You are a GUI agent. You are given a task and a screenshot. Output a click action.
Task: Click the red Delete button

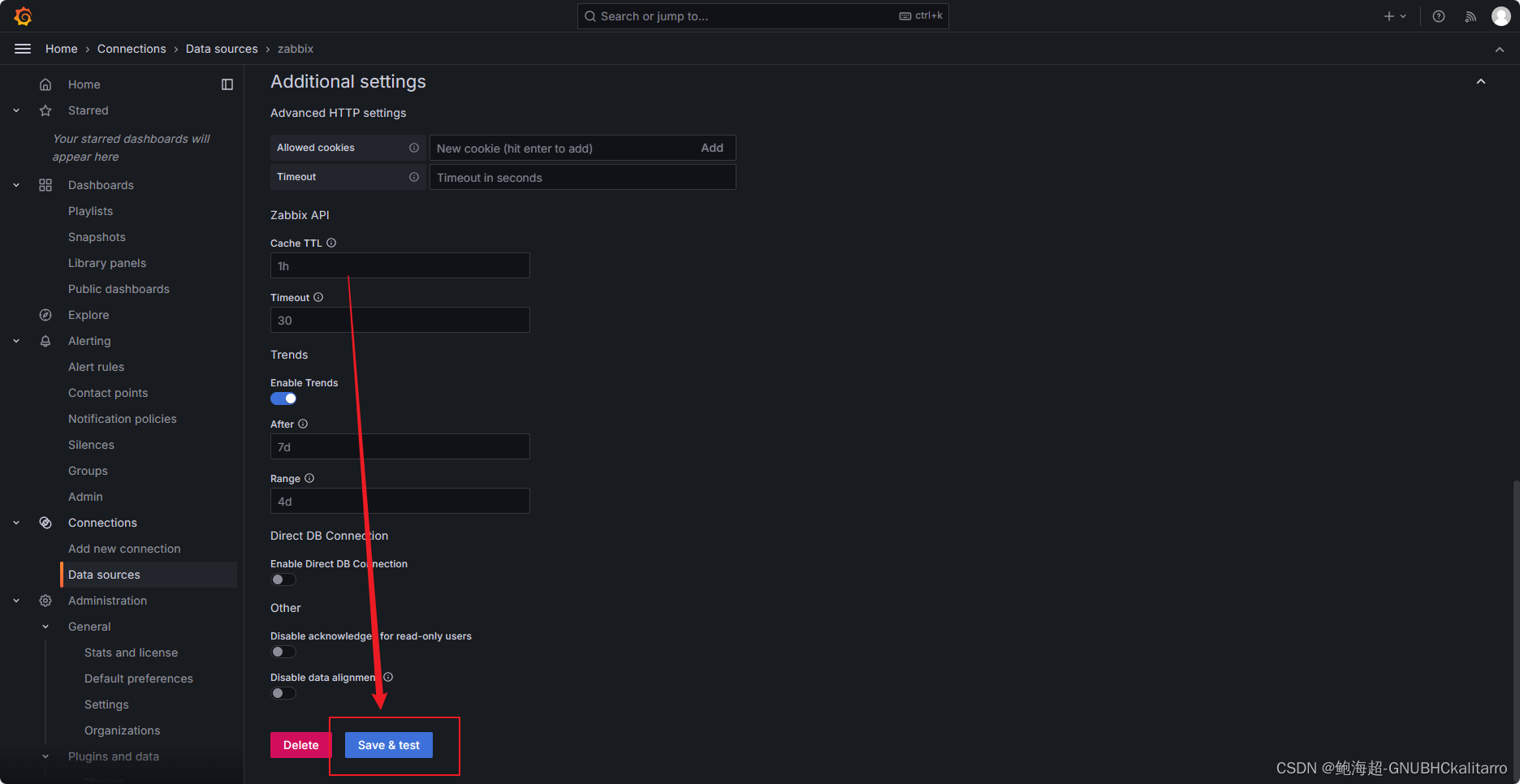[x=300, y=745]
